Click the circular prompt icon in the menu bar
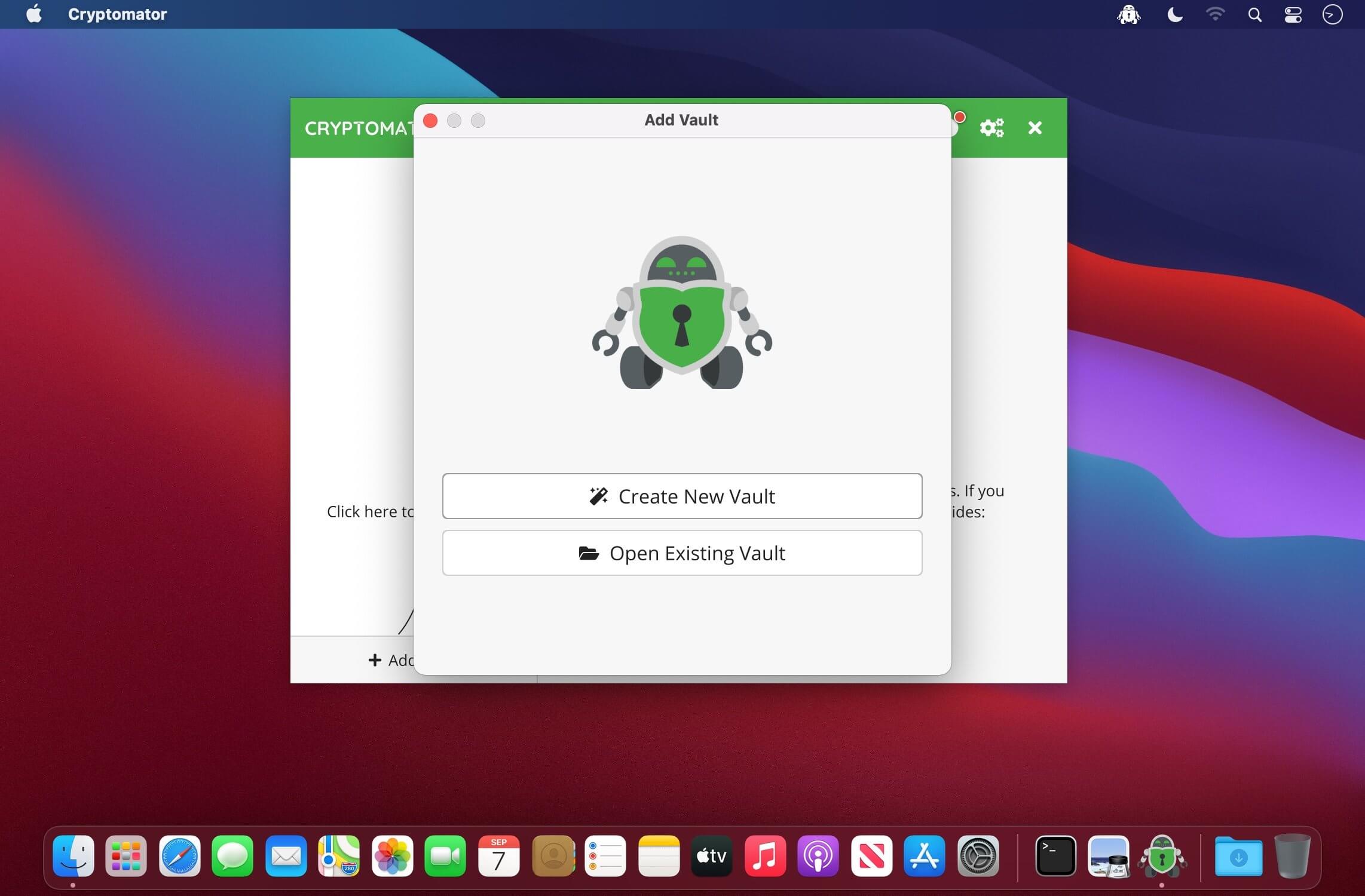The height and width of the screenshot is (896, 1365). point(1332,14)
